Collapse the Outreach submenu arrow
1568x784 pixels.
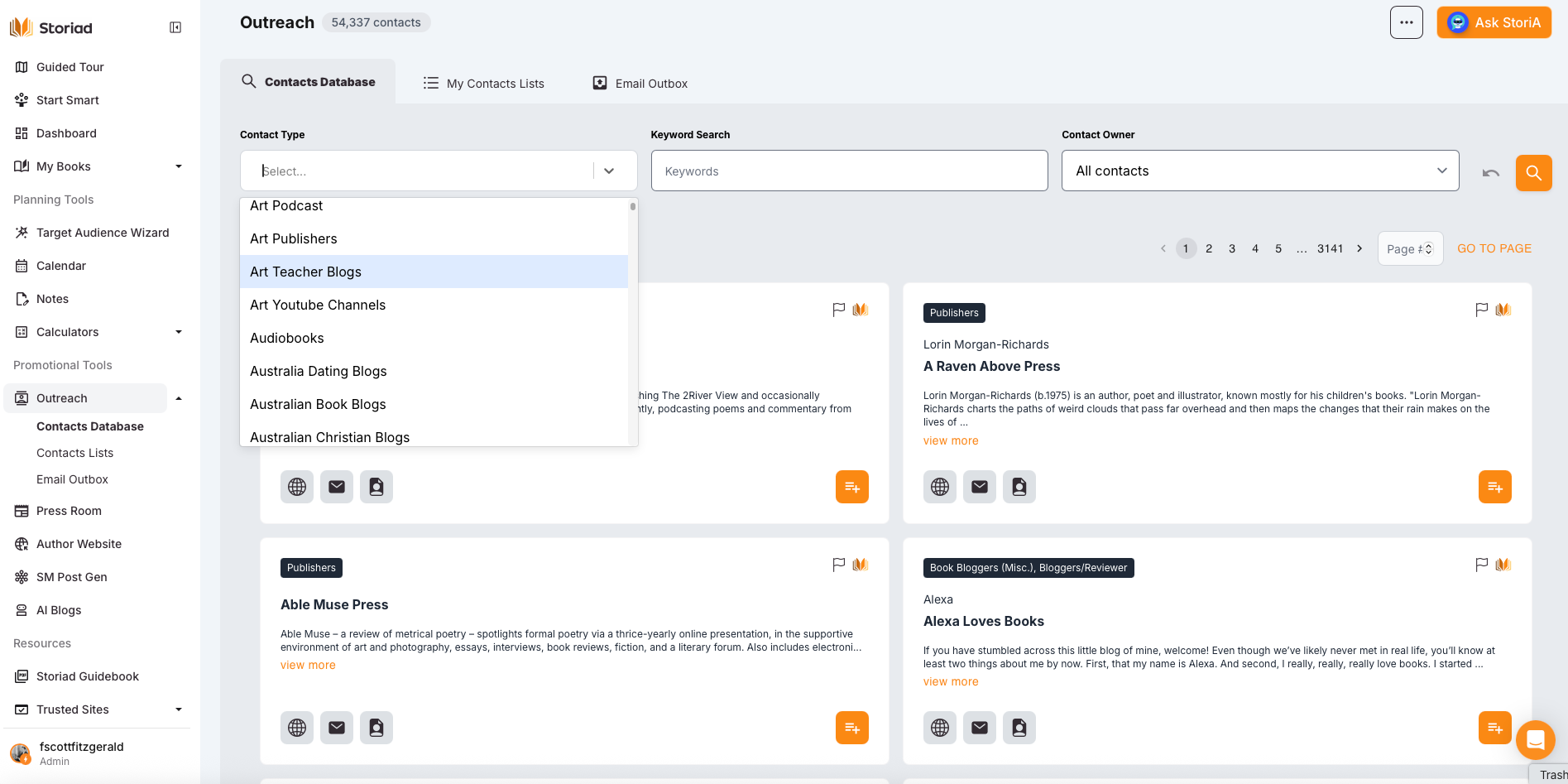click(178, 398)
